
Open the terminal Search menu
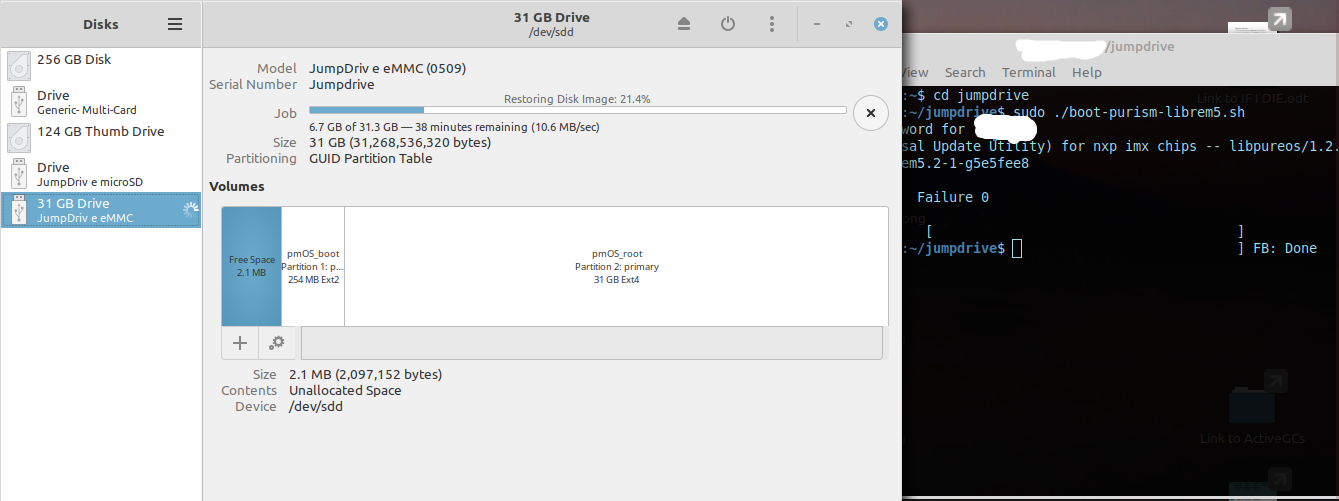tap(965, 72)
